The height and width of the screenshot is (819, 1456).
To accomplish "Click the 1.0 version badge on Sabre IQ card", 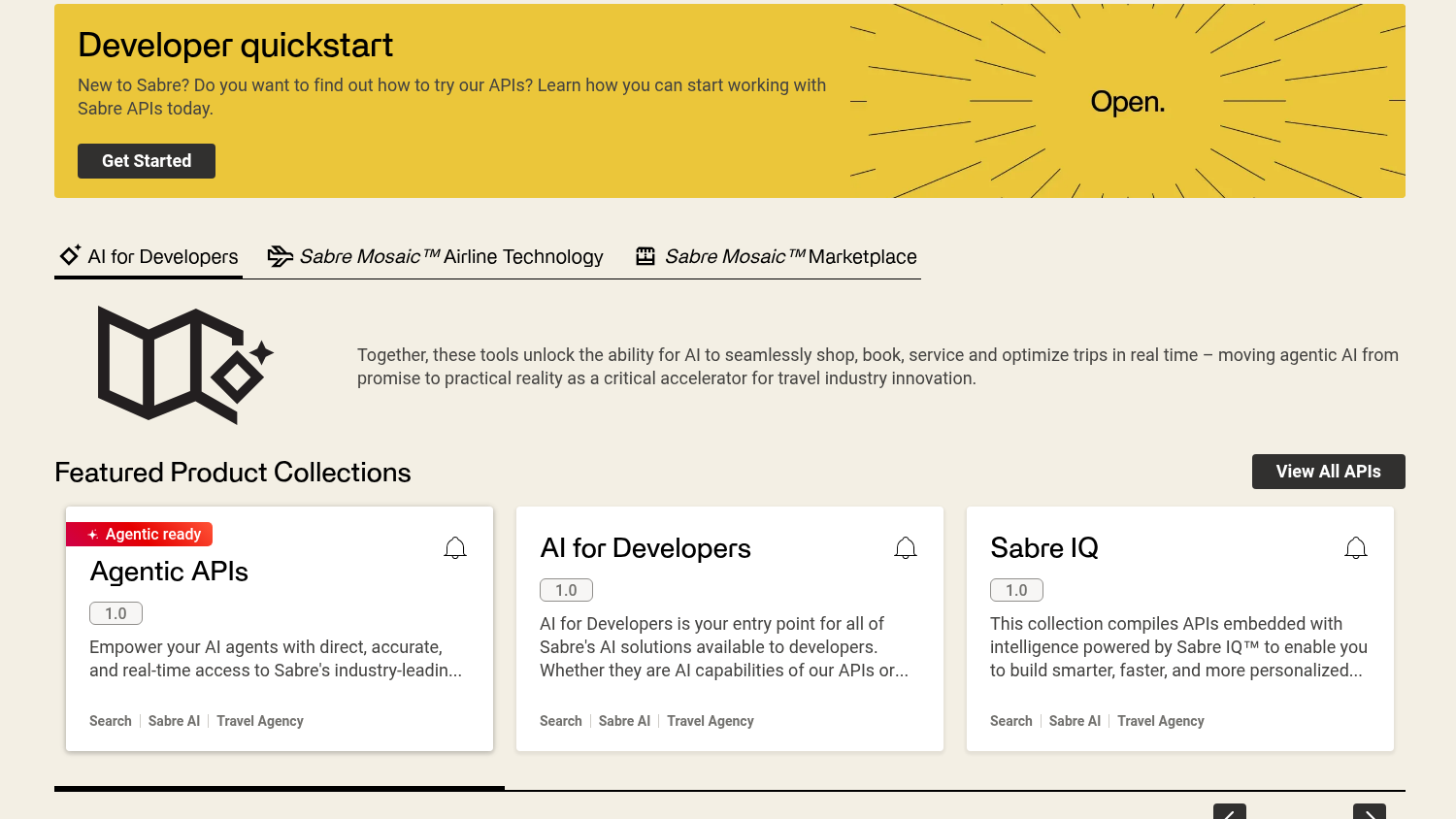I will point(1017,590).
